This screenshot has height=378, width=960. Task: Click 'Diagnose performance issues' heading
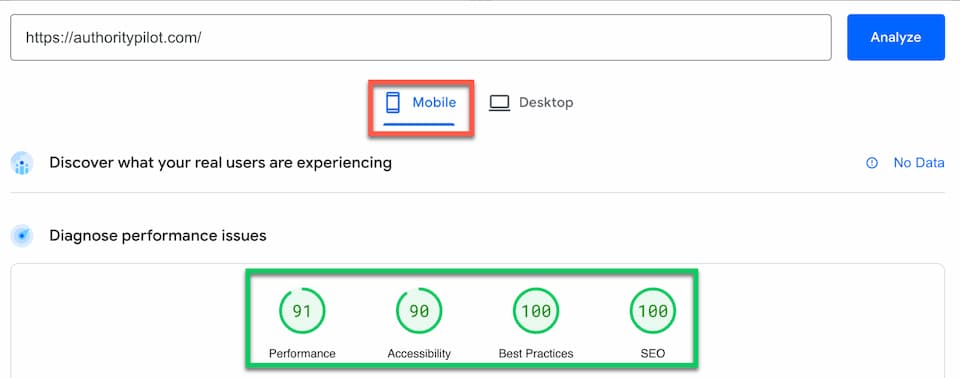[158, 235]
